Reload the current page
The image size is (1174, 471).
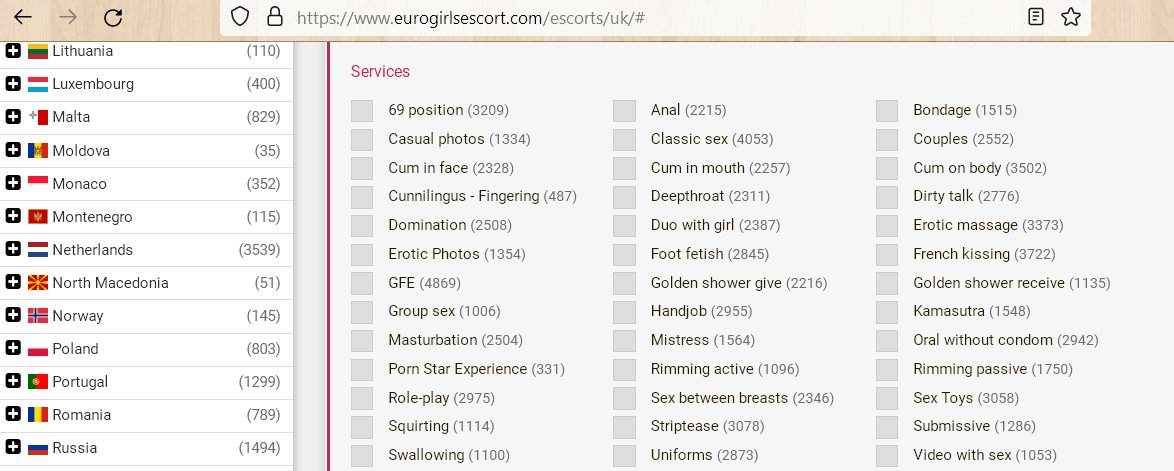tap(113, 16)
